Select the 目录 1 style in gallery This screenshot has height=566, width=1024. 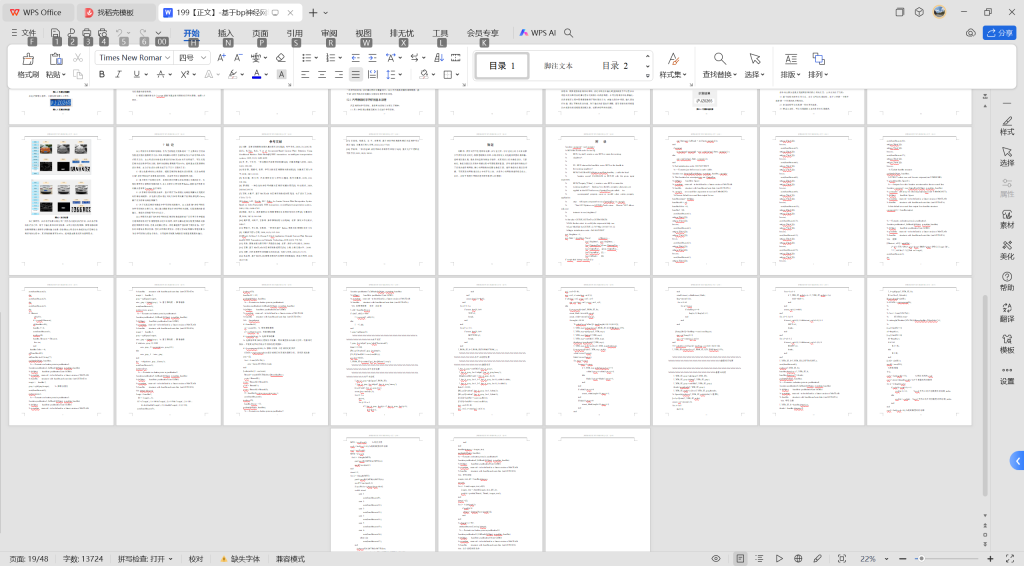point(502,66)
